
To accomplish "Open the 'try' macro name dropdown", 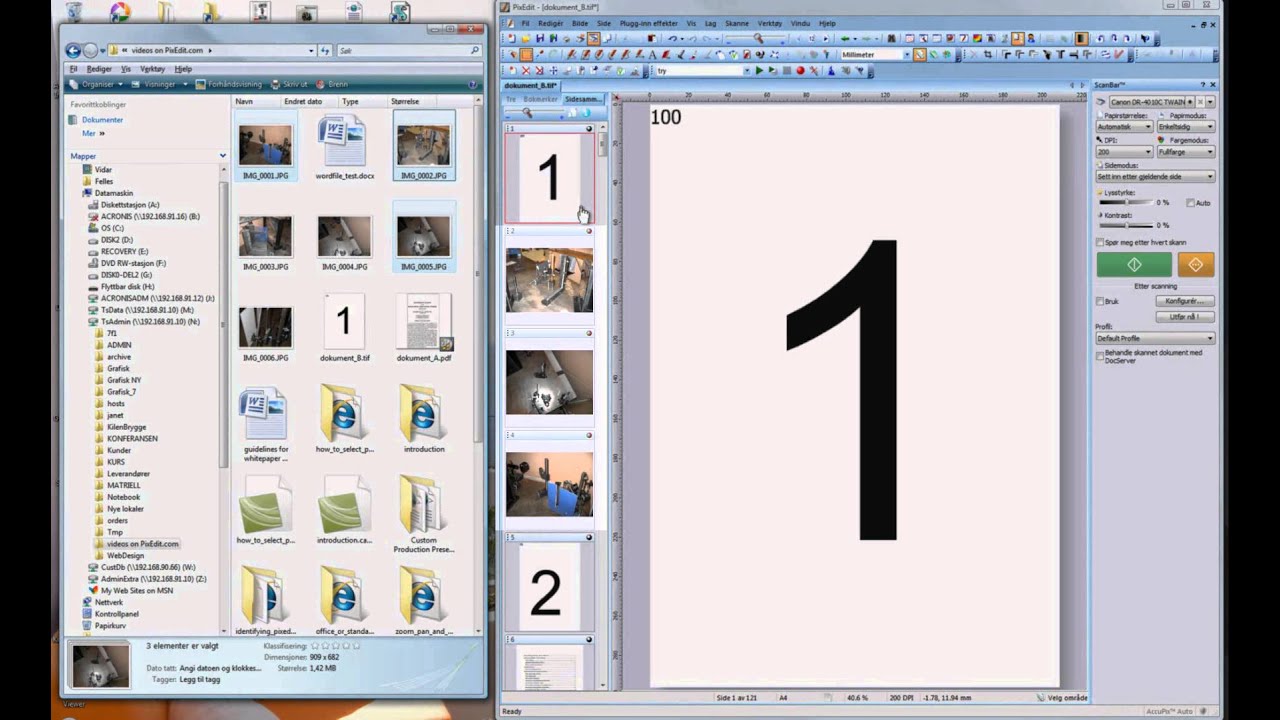I will pyautogui.click(x=747, y=71).
